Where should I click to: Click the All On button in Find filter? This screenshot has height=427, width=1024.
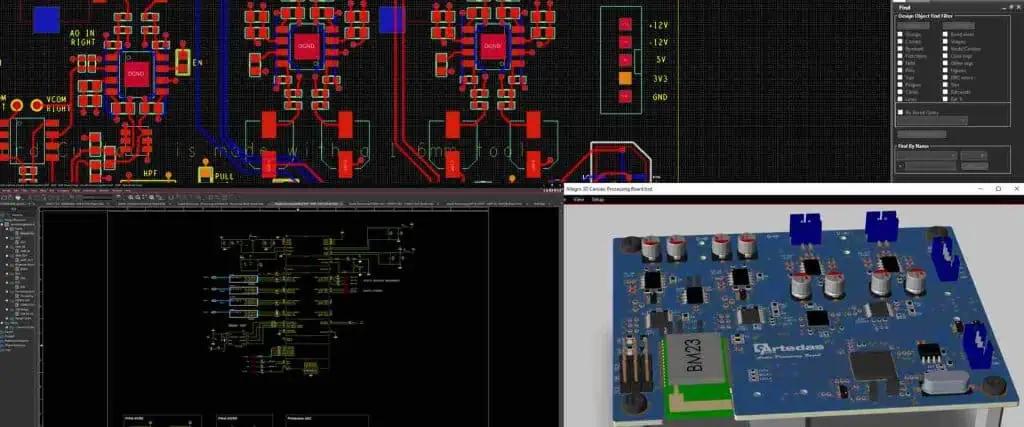tap(912, 24)
